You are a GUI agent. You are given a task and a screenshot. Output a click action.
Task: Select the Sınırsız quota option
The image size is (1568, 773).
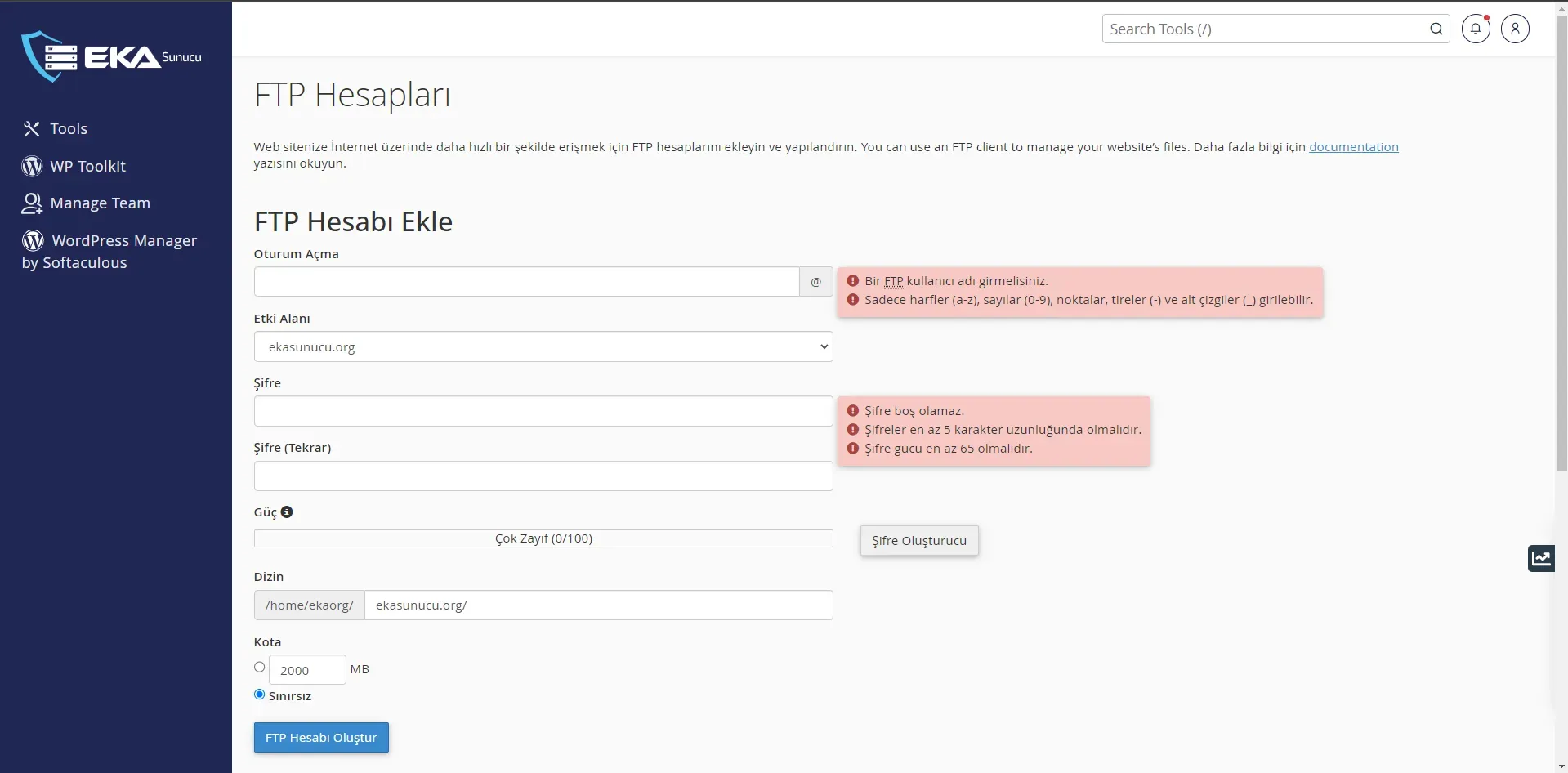(x=258, y=694)
